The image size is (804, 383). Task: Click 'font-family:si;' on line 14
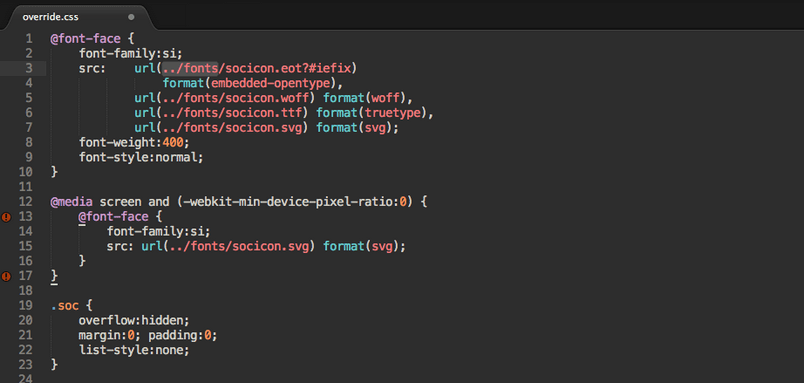coord(158,231)
